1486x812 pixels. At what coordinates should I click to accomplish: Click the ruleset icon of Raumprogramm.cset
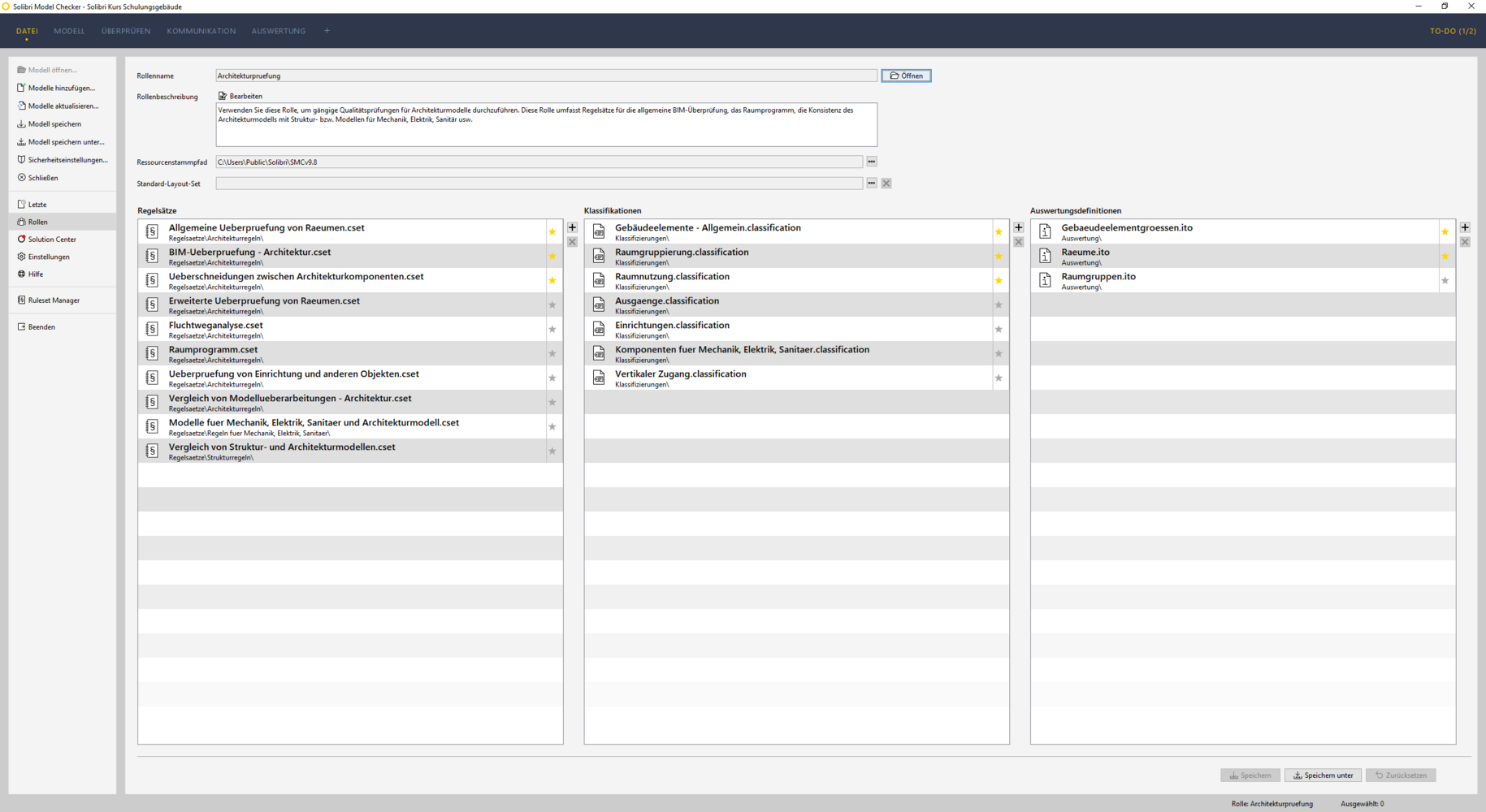click(152, 353)
